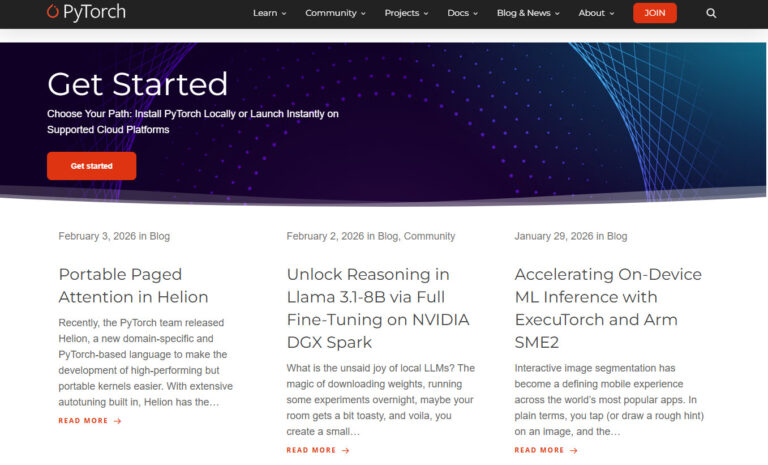The width and height of the screenshot is (768, 465).
Task: Expand the Community dropdown menu
Action: (335, 13)
